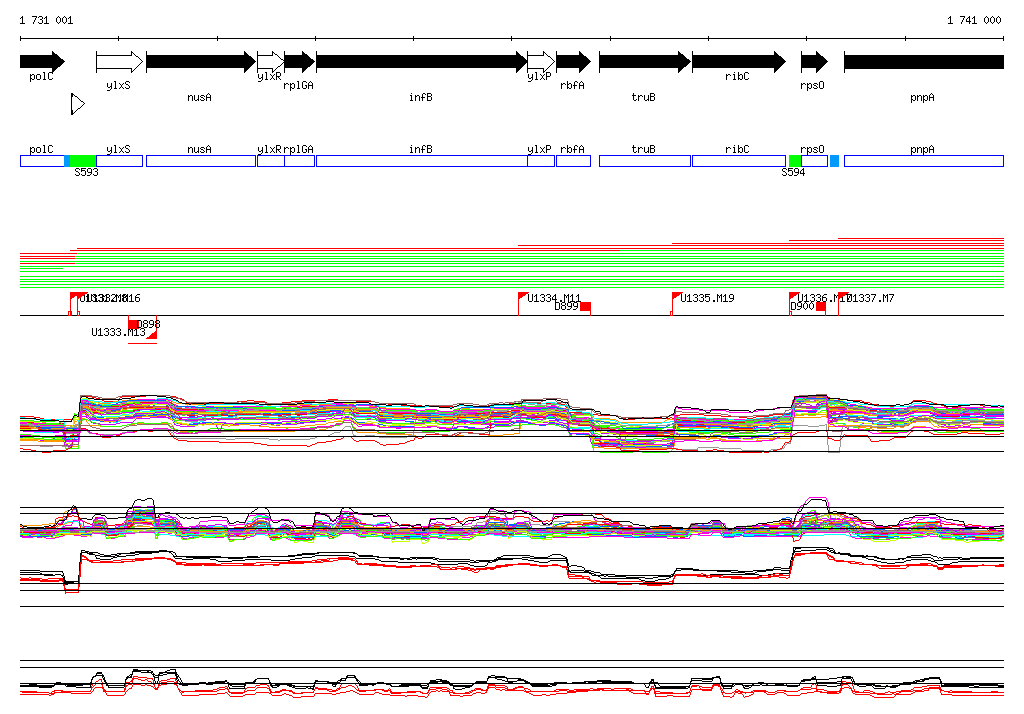
Task: Select the red D898 marker square
Action: coord(133,324)
